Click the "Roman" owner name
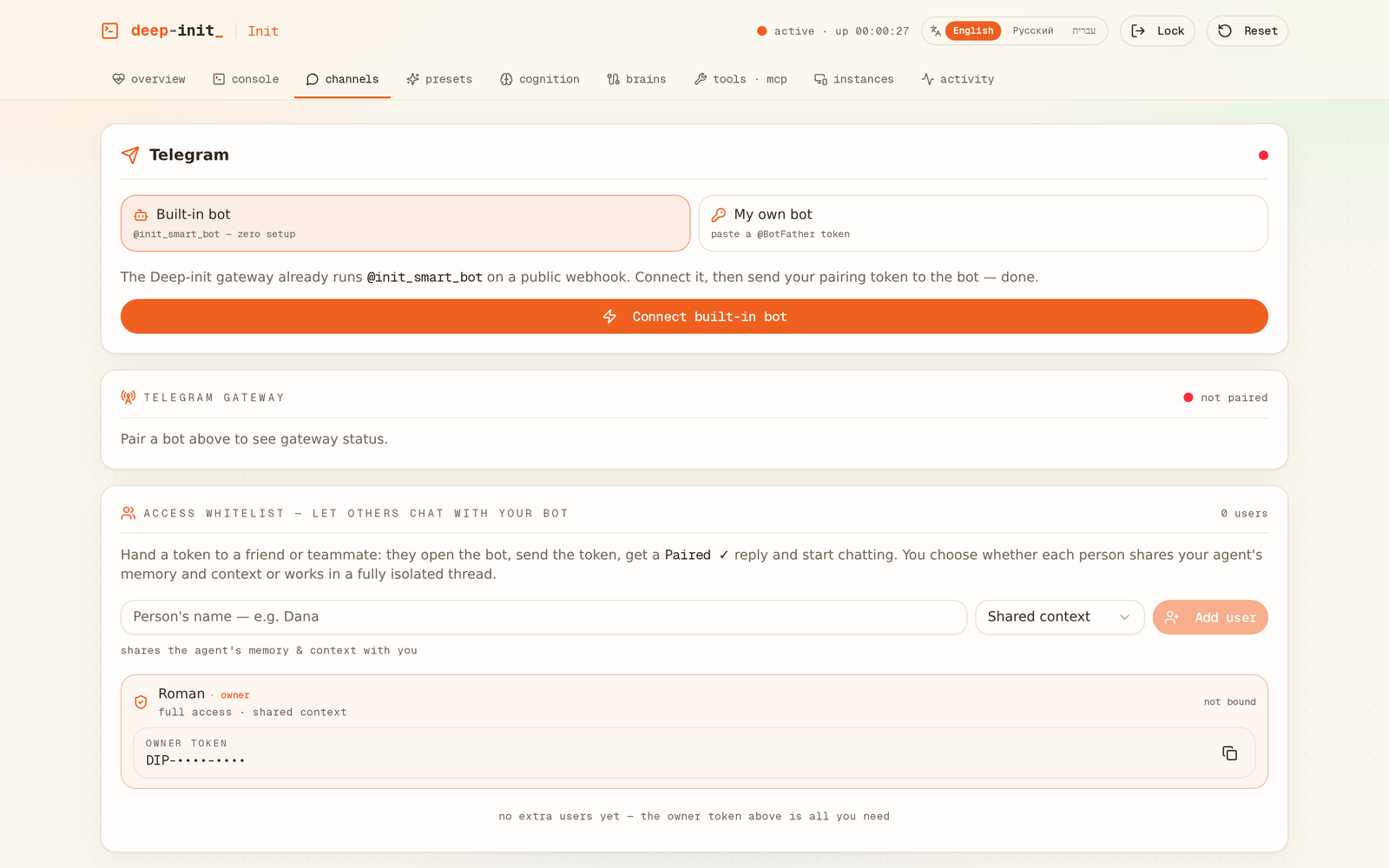This screenshot has height=868, width=1389. pos(181,694)
